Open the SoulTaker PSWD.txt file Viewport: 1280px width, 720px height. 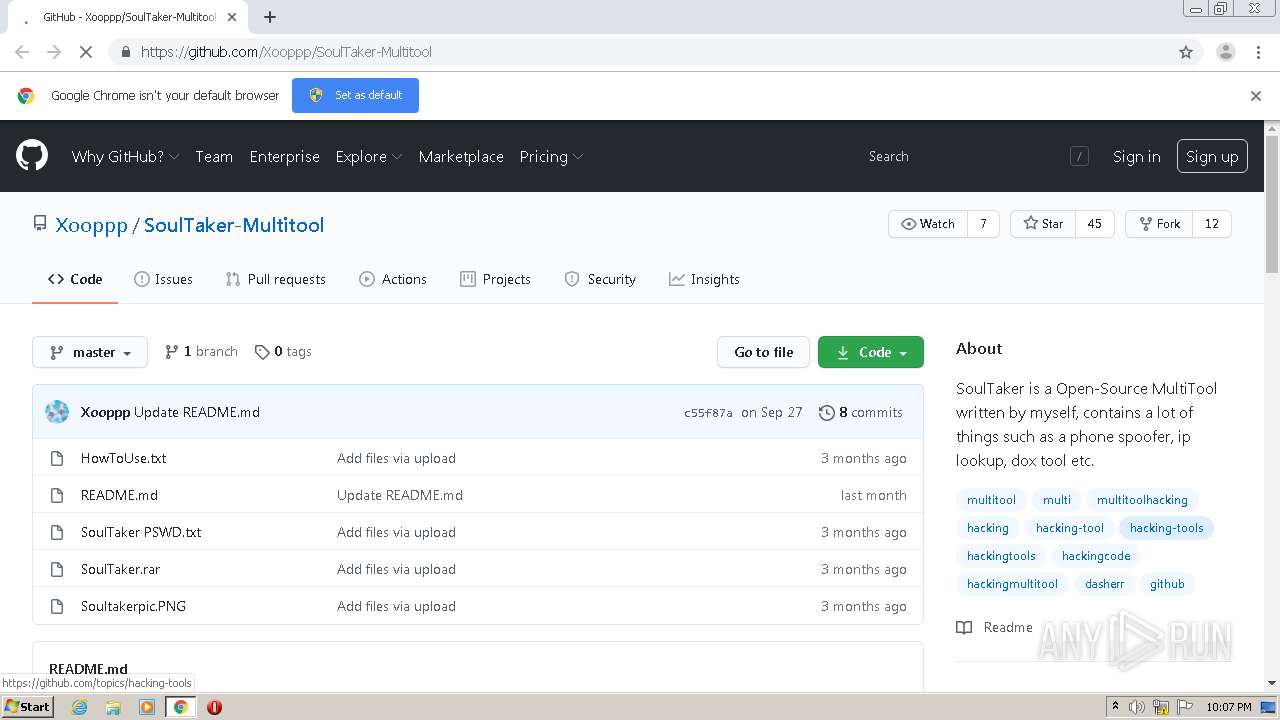point(141,532)
